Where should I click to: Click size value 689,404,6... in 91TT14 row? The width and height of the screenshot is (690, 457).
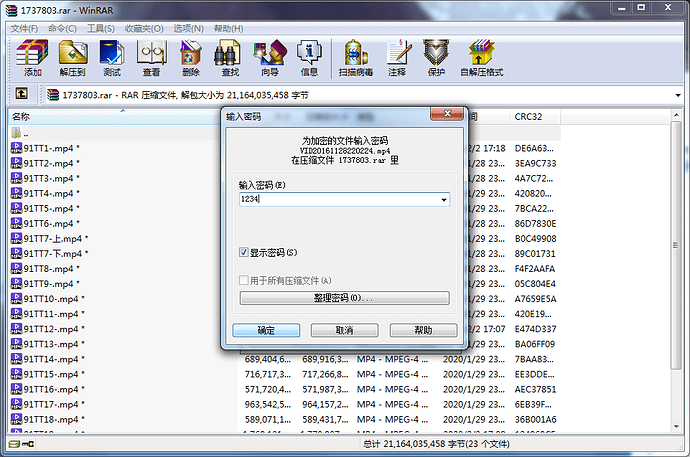268,359
